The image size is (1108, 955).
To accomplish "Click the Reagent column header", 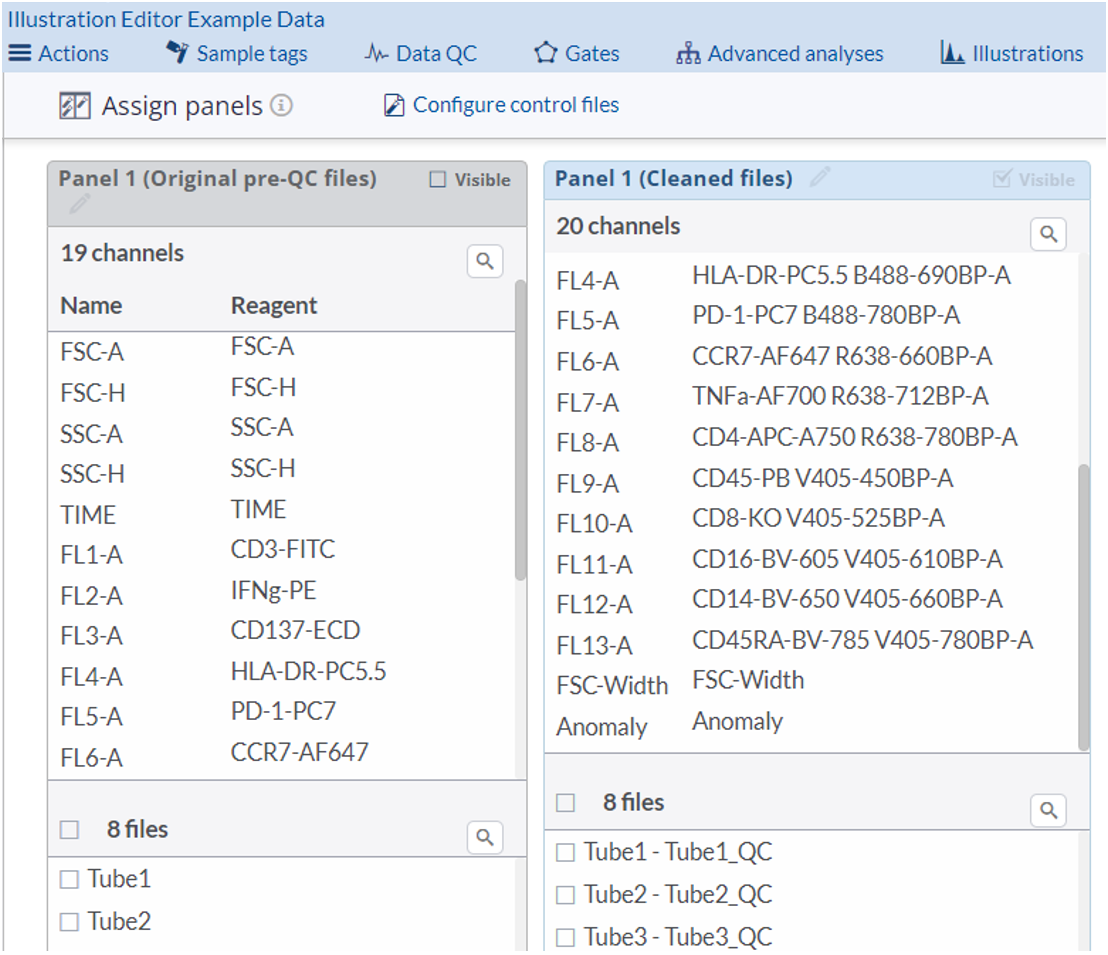I will pyautogui.click(x=274, y=306).
